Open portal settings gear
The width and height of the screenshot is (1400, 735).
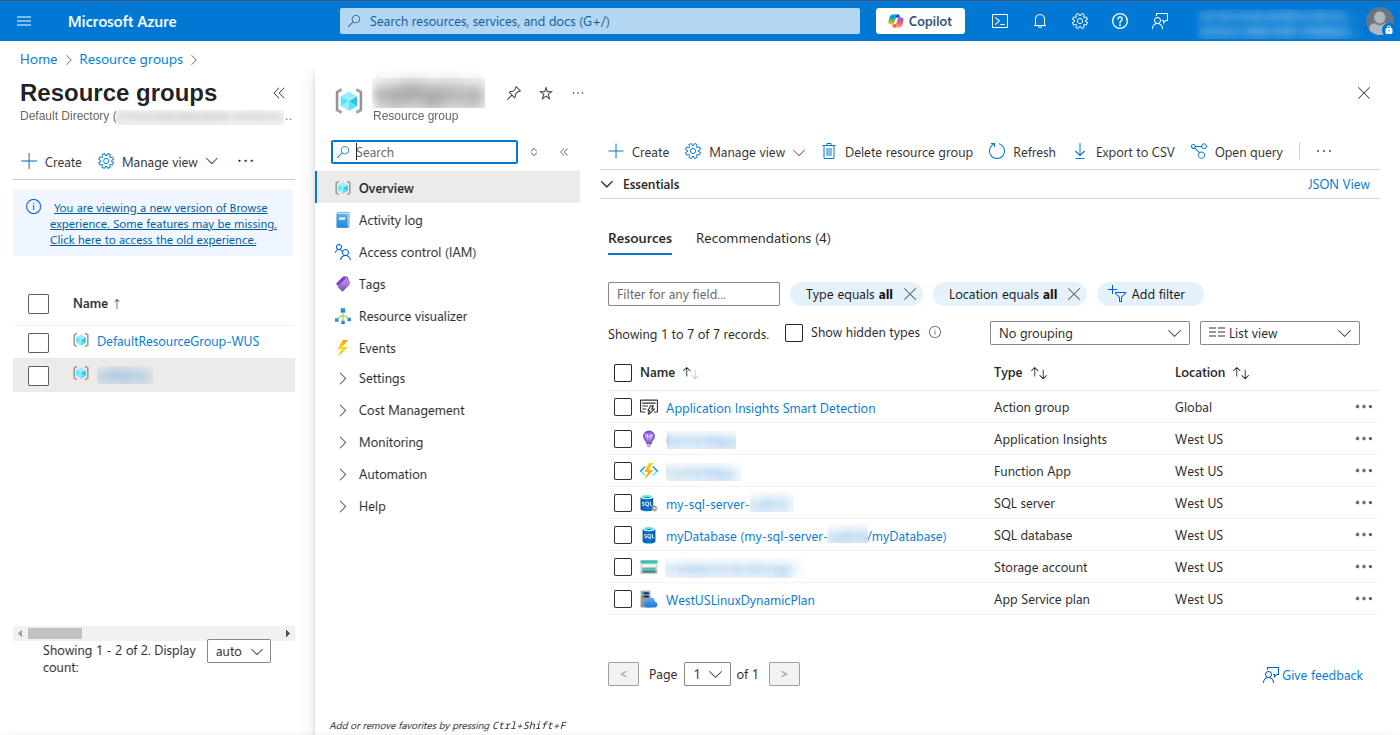(x=1079, y=21)
